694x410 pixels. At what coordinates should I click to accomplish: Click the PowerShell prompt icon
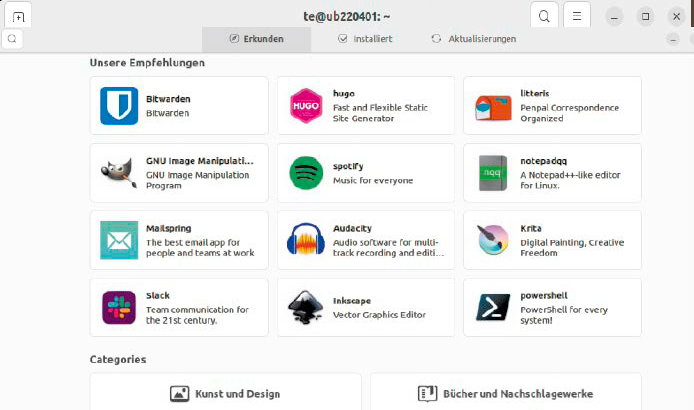pos(493,307)
